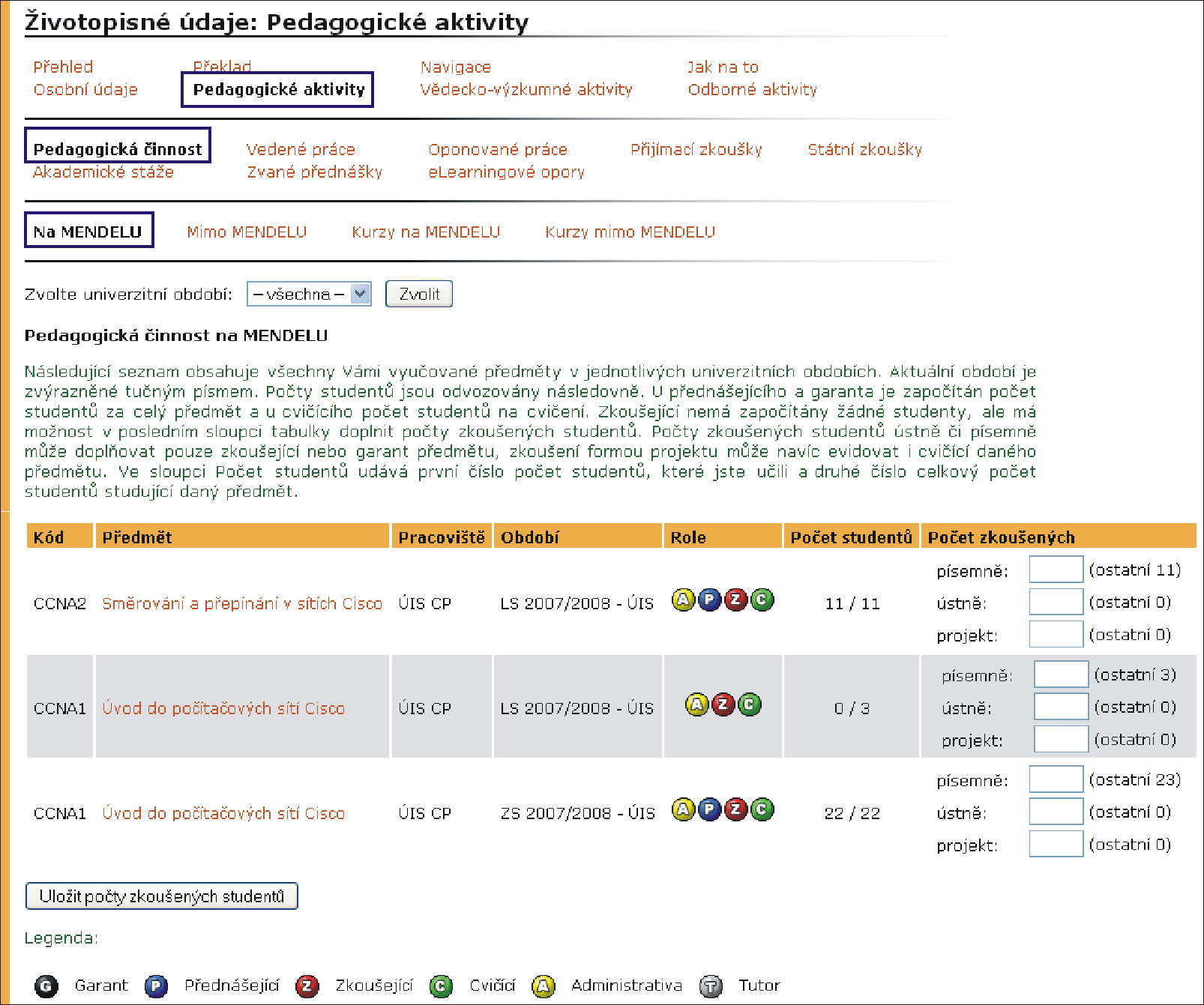Viewport: 1204px width, 1005px height.
Task: Click Zkoušející icon in ZS 2007/2008 CCNA1 row
Action: (736, 809)
